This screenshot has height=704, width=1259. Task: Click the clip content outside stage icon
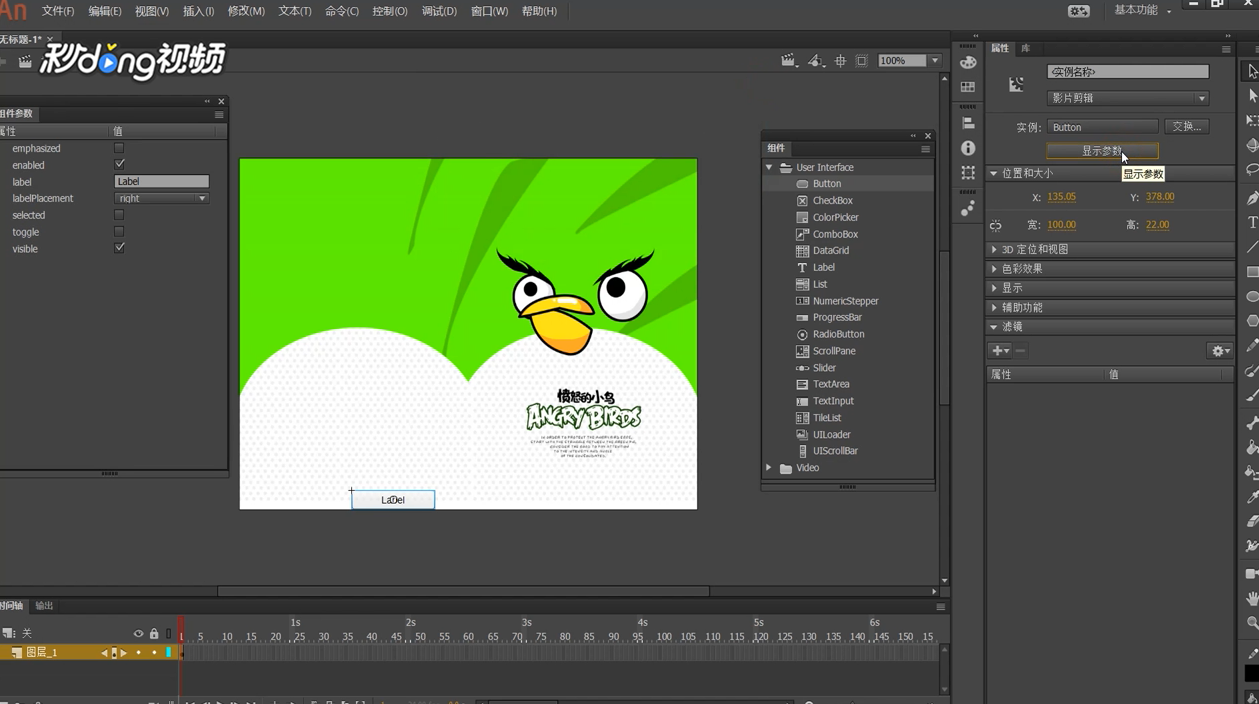(862, 61)
